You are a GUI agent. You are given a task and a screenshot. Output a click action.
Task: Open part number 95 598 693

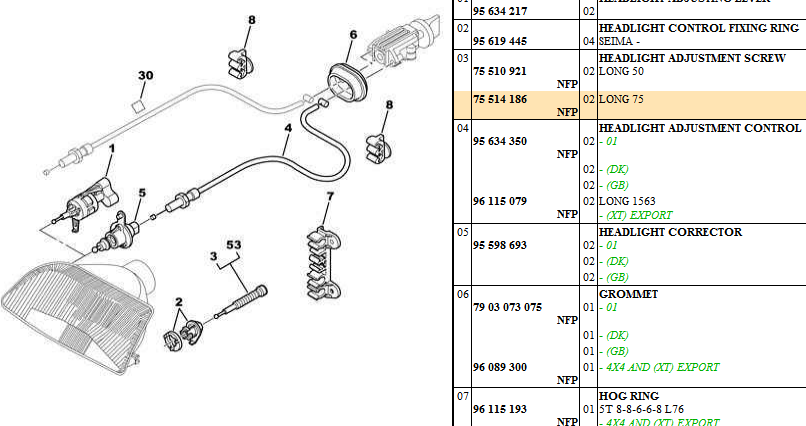click(498, 245)
